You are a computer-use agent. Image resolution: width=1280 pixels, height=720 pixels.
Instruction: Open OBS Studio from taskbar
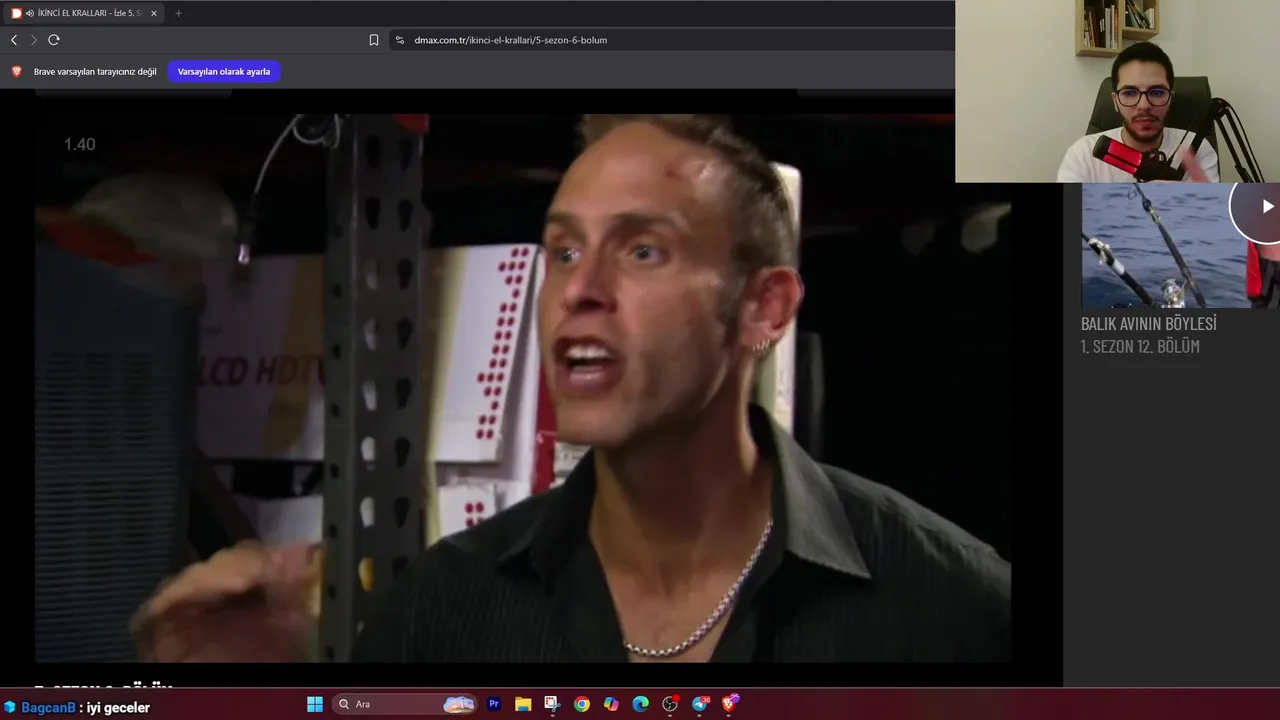click(x=670, y=704)
